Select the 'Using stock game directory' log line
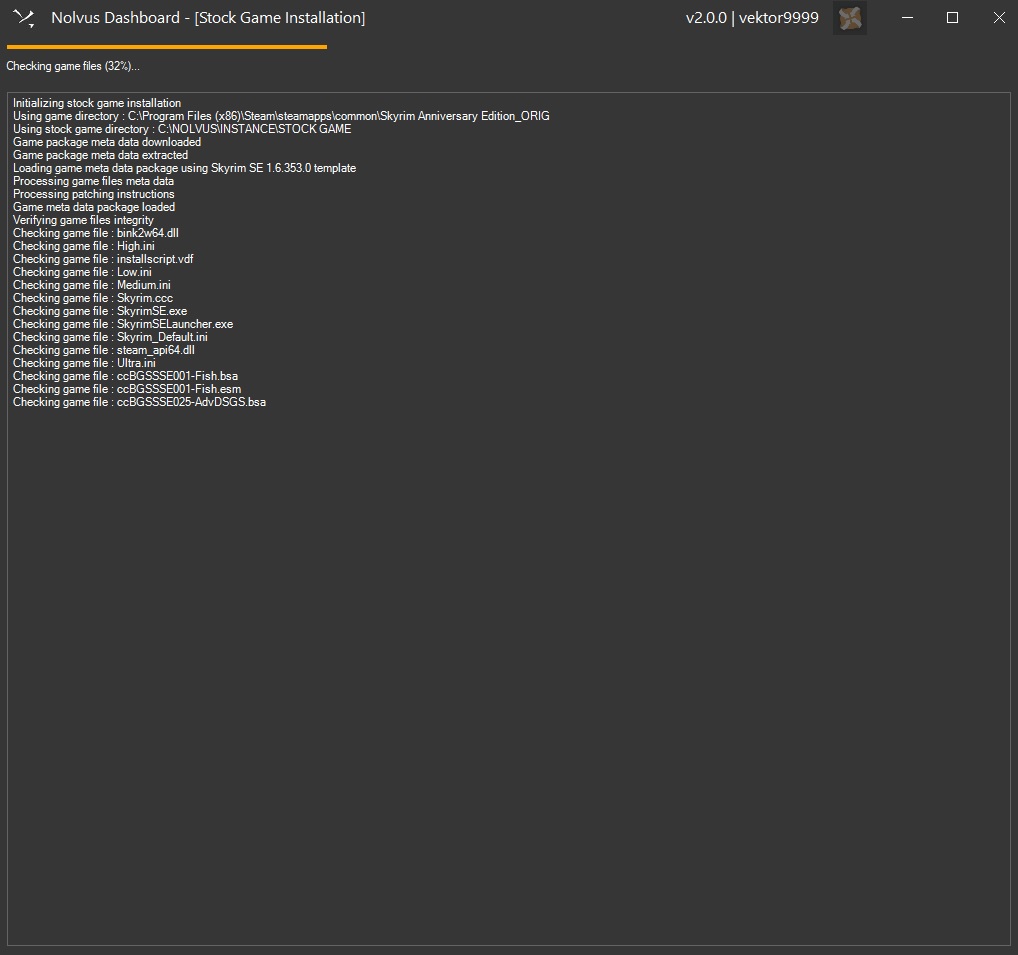The height and width of the screenshot is (955, 1018). click(182, 129)
